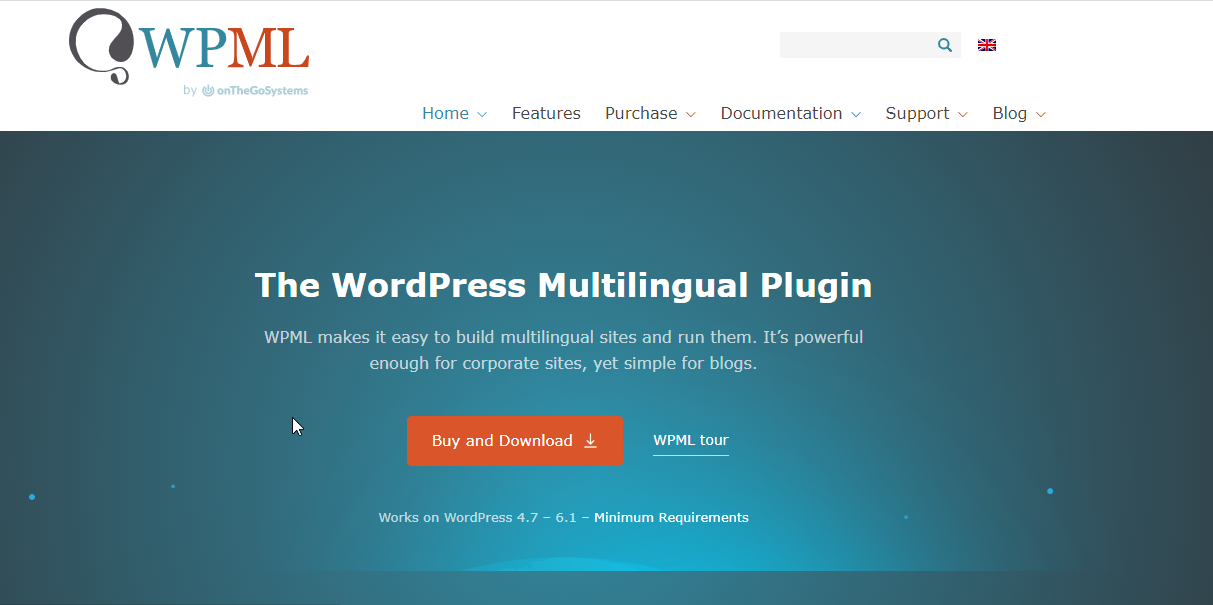Click the onTheGoSystems link under the logo
Screen dimensions: 1213x605
coord(255,90)
